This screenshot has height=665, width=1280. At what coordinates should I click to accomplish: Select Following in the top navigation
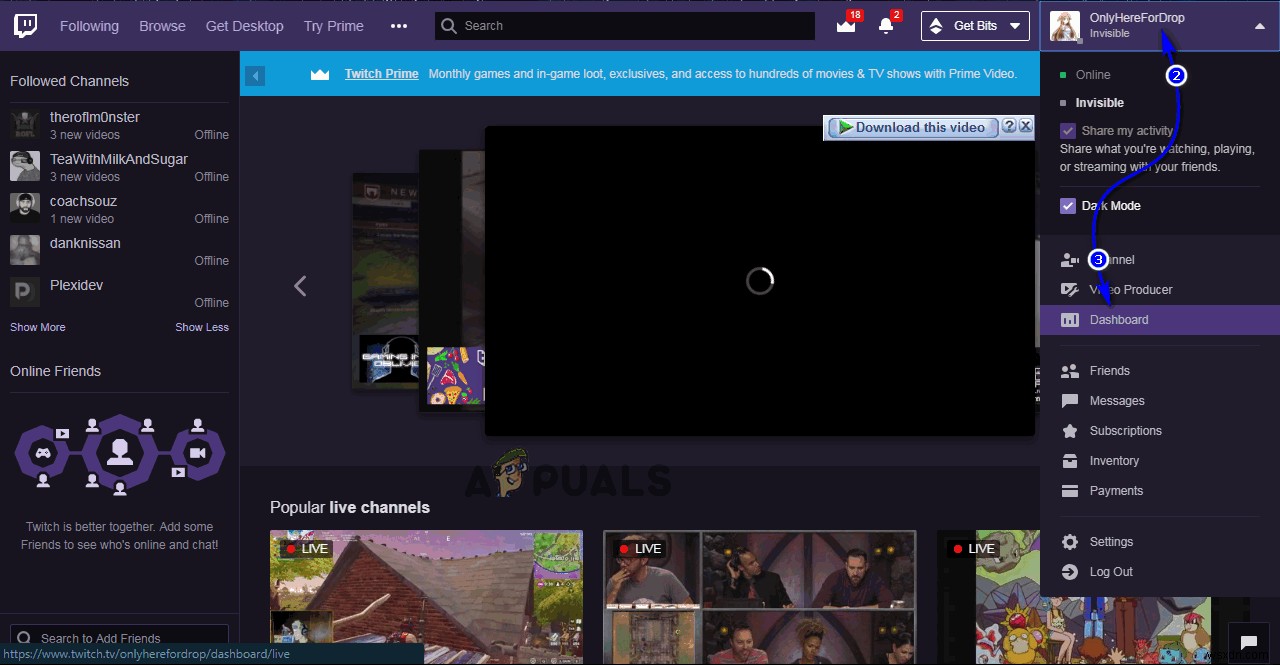pos(89,25)
